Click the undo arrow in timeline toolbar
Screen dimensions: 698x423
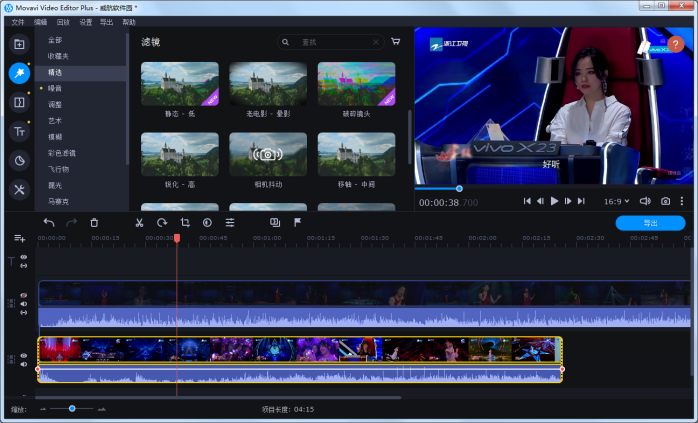point(49,223)
